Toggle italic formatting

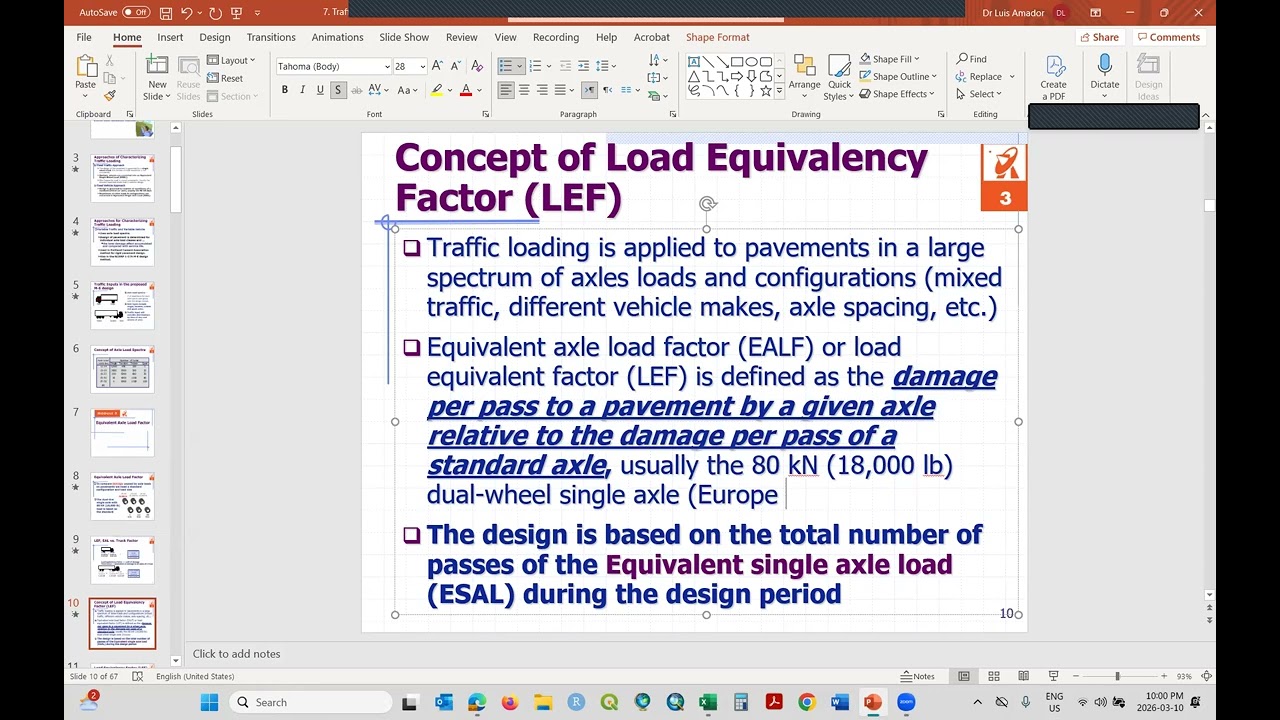click(x=303, y=90)
